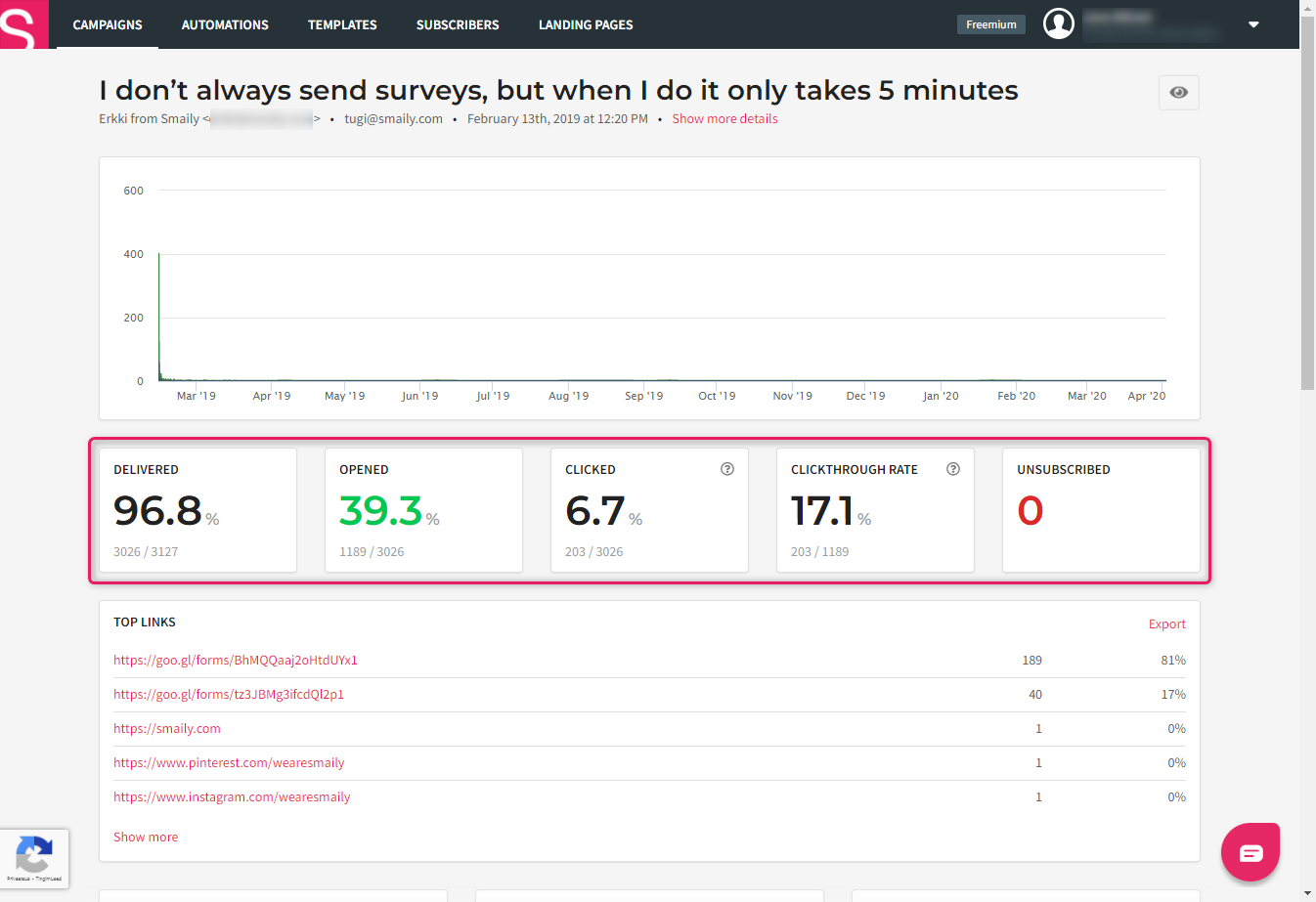Click the reCAPTCHA badge
Image resolution: width=1316 pixels, height=902 pixels.
point(34,858)
